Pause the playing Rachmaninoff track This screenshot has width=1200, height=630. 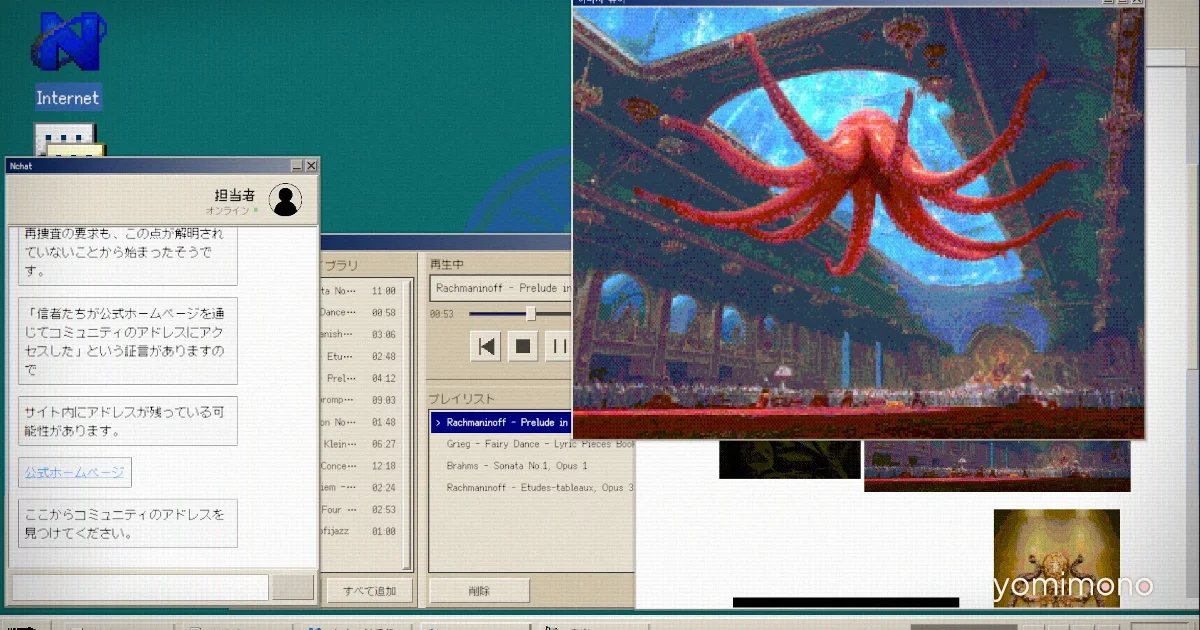[x=559, y=347]
